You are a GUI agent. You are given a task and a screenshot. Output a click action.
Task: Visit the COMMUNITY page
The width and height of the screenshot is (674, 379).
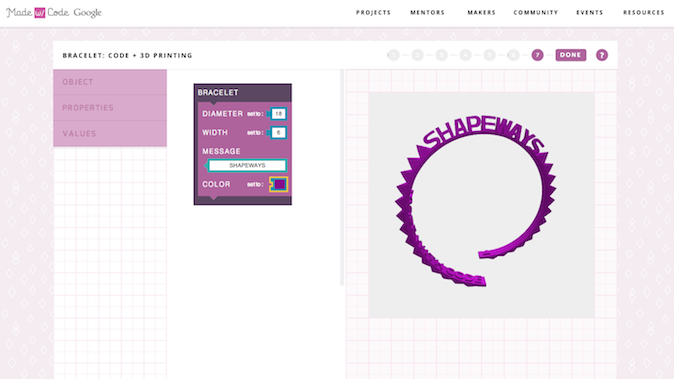coord(536,12)
